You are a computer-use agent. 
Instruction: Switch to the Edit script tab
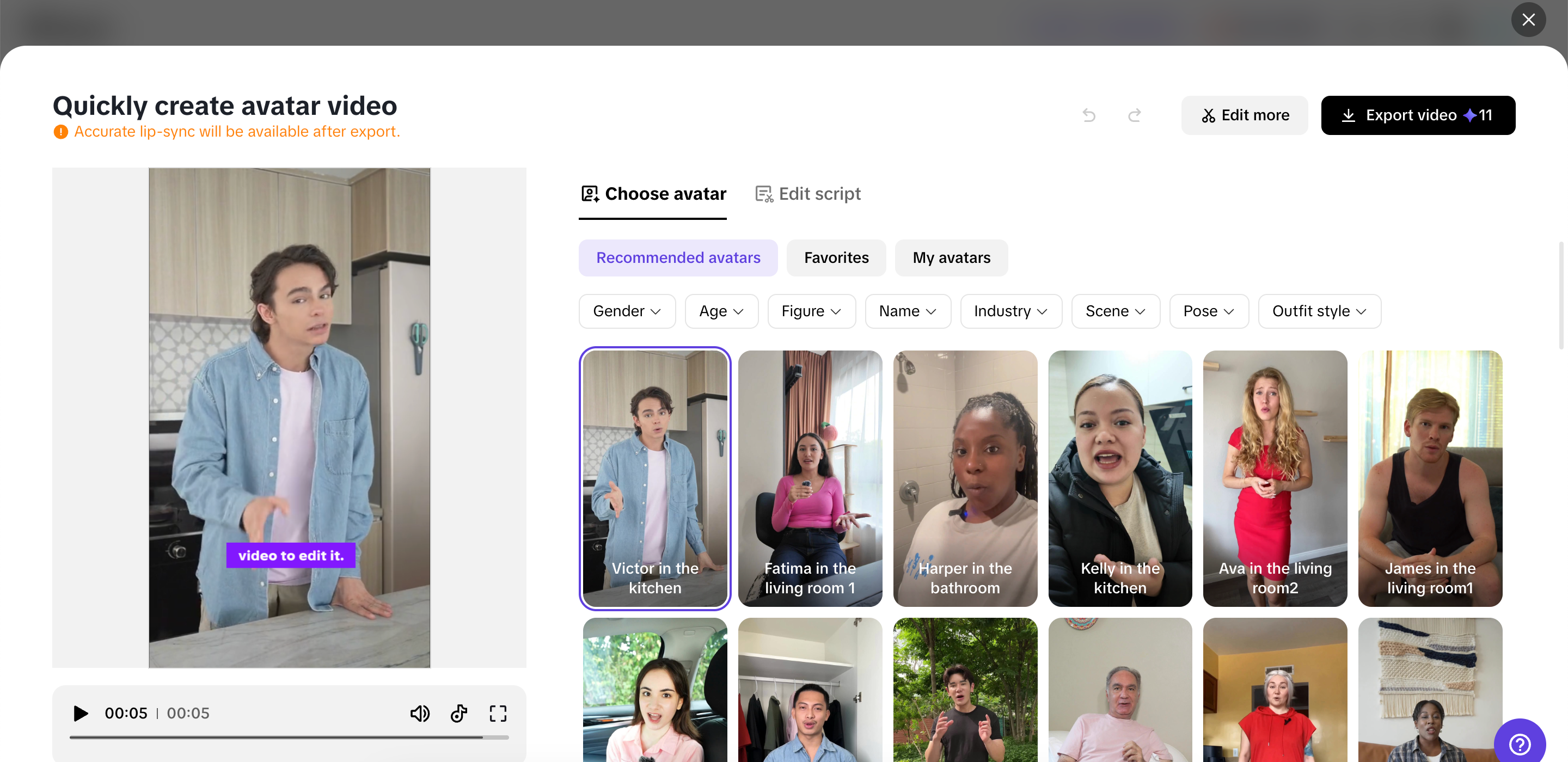pyautogui.click(x=807, y=194)
